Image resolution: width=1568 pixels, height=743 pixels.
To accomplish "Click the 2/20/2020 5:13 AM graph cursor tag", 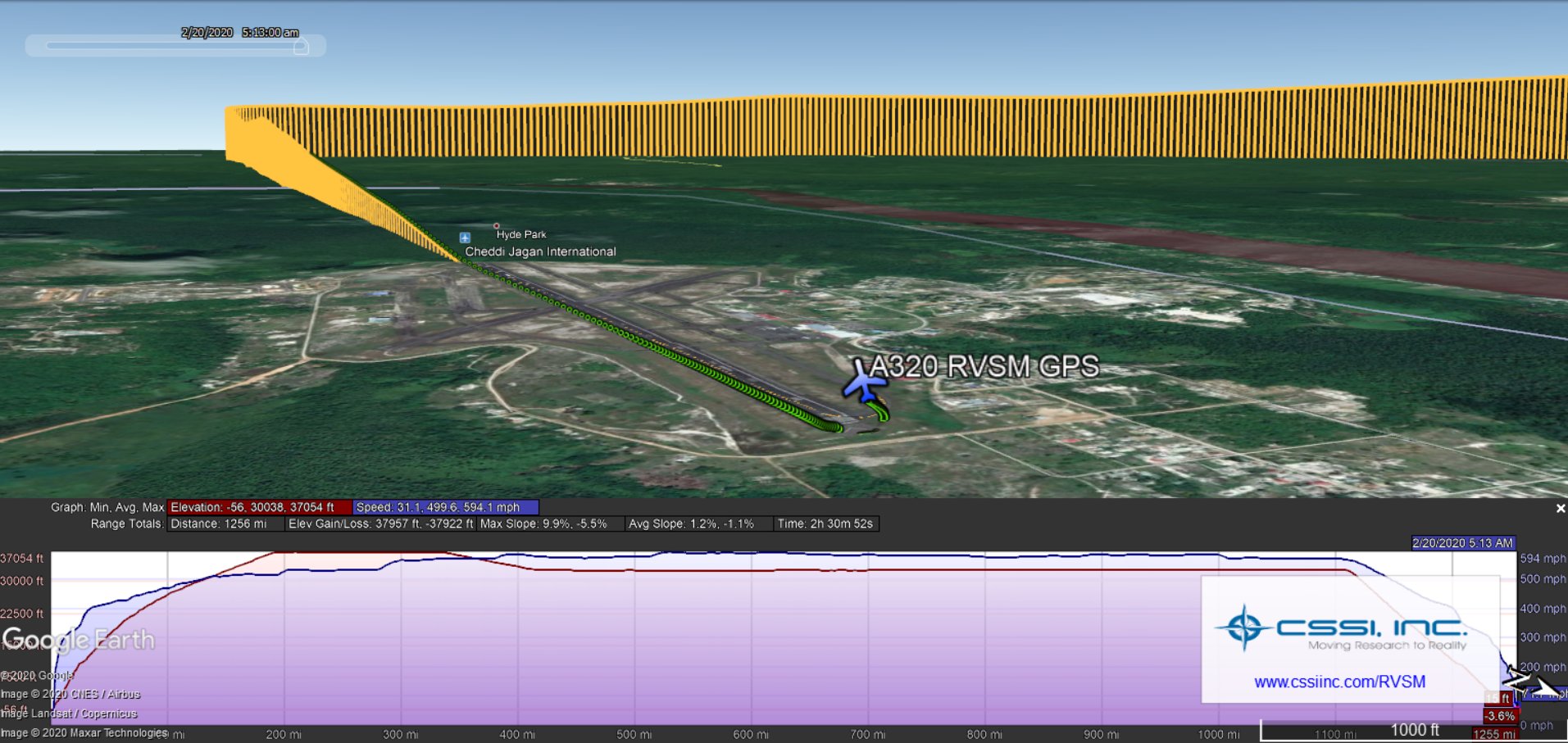I will [1463, 542].
